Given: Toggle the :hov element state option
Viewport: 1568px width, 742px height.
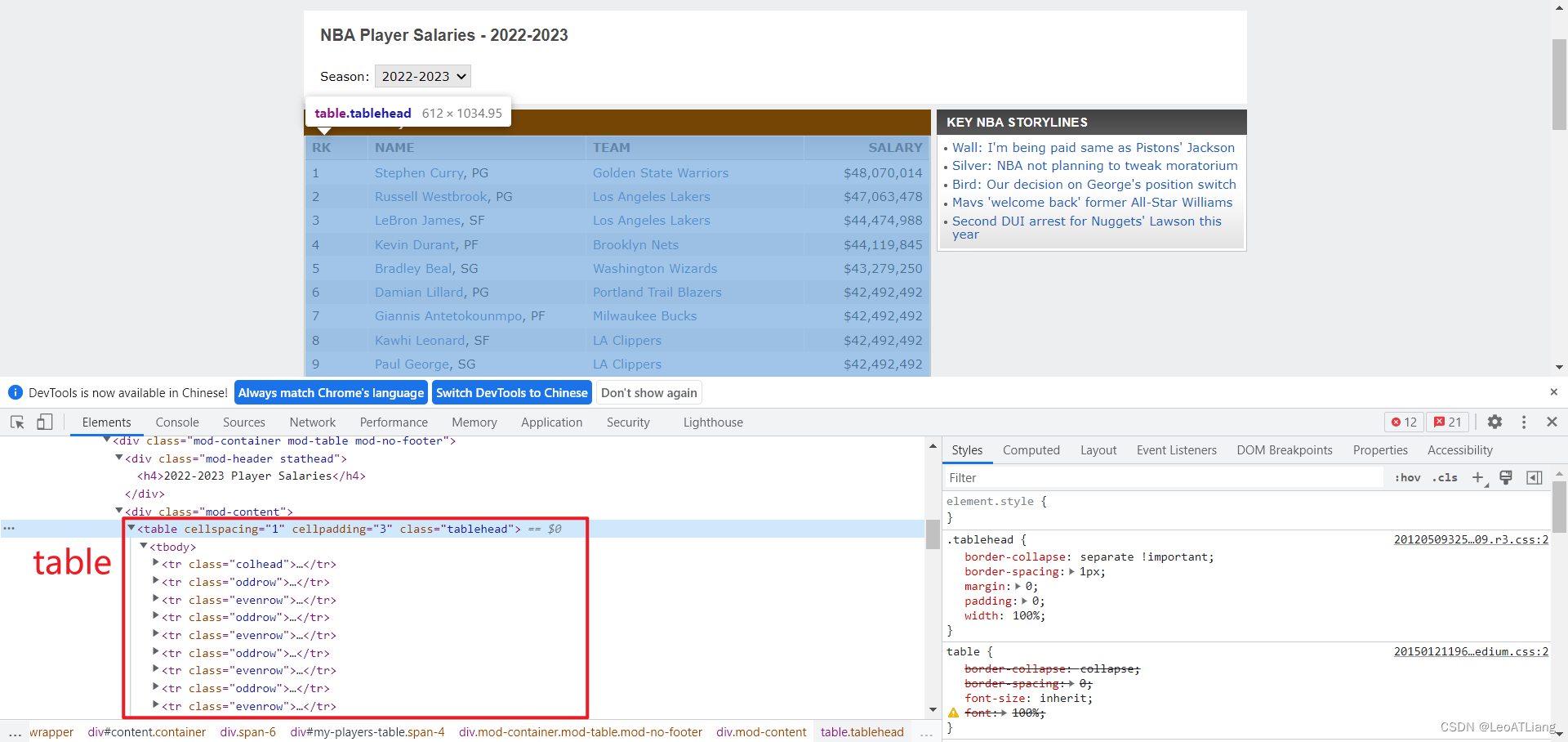Looking at the screenshot, I should pyautogui.click(x=1408, y=477).
